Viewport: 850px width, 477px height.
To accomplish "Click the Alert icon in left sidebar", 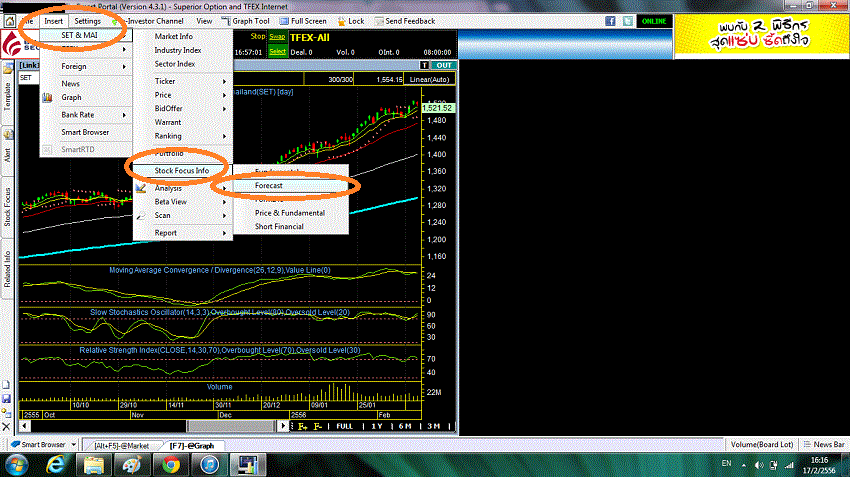I will (8, 134).
